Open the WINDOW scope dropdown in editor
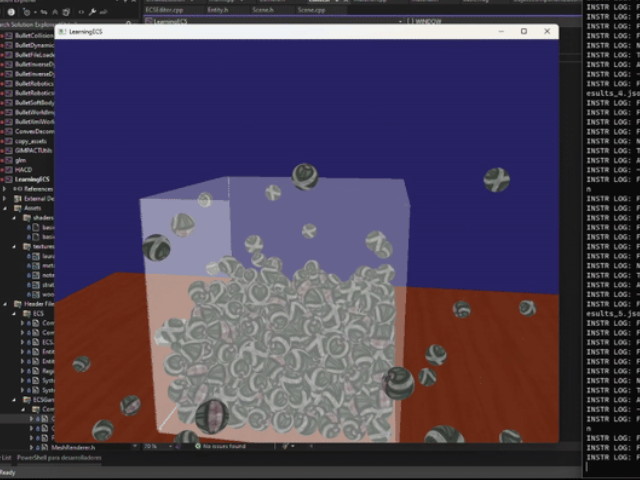The image size is (640, 480). 428,20
